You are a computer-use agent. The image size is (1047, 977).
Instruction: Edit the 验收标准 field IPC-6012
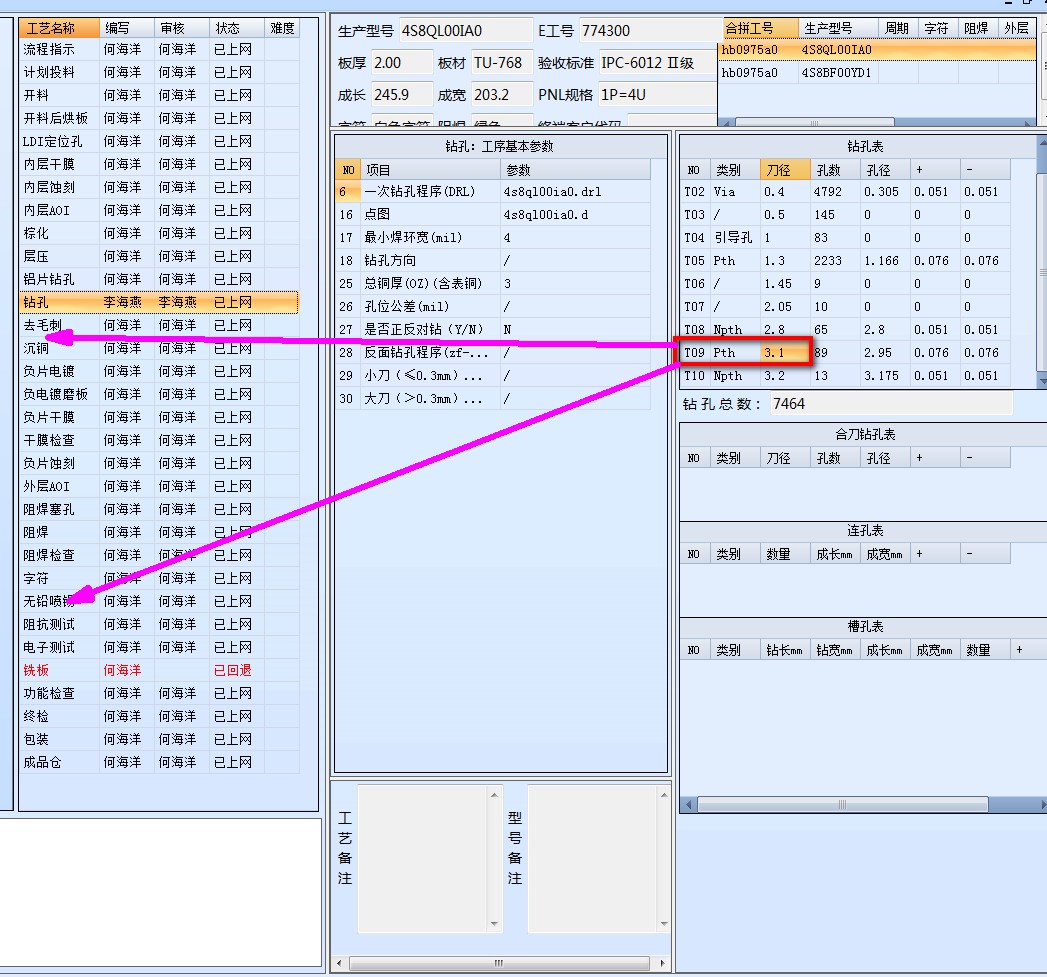(657, 63)
